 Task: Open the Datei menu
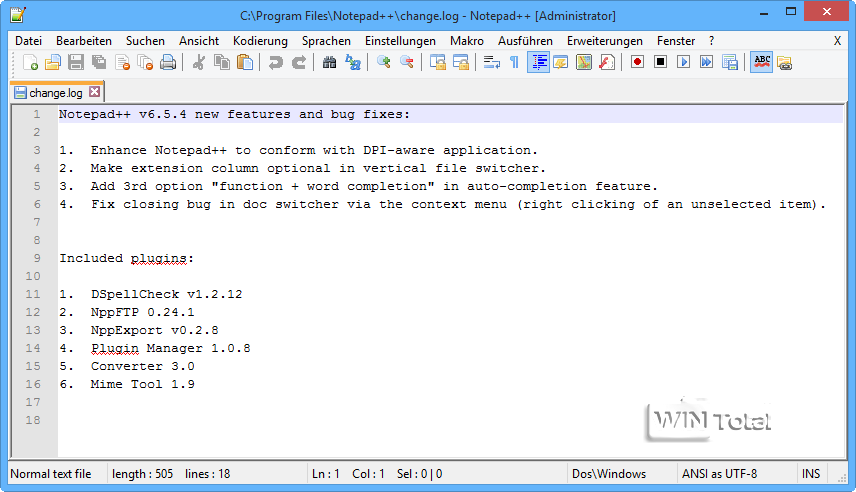tap(28, 41)
